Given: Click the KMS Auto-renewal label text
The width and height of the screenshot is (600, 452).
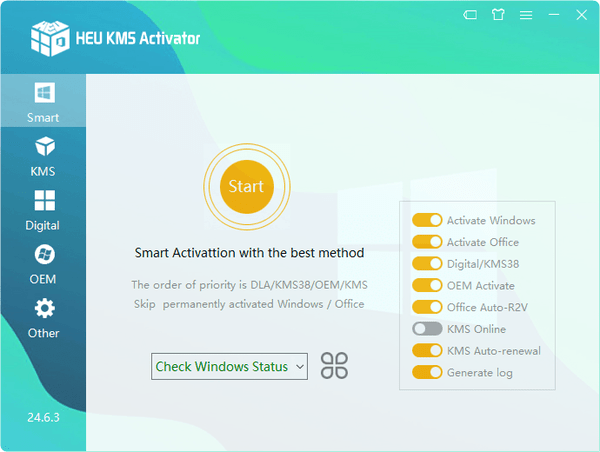Looking at the screenshot, I should [x=494, y=351].
